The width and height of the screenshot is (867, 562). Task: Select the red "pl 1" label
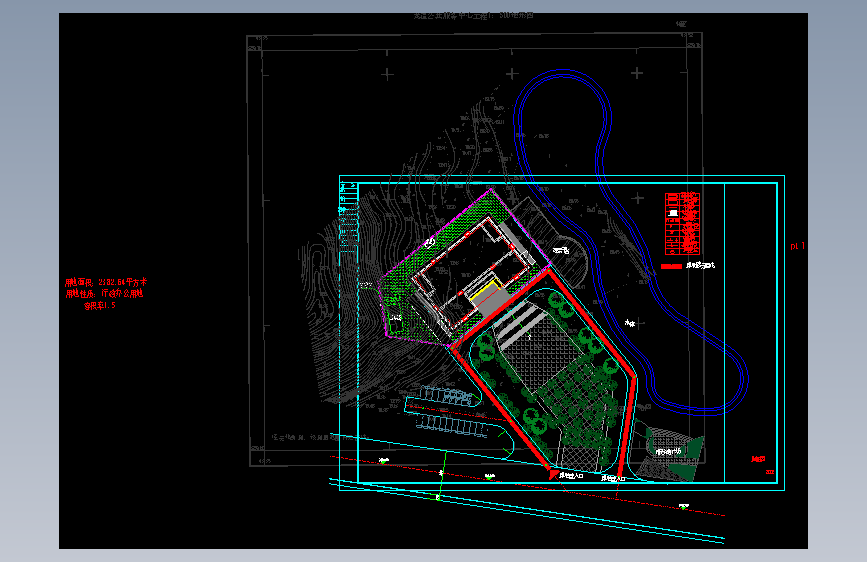click(x=797, y=246)
